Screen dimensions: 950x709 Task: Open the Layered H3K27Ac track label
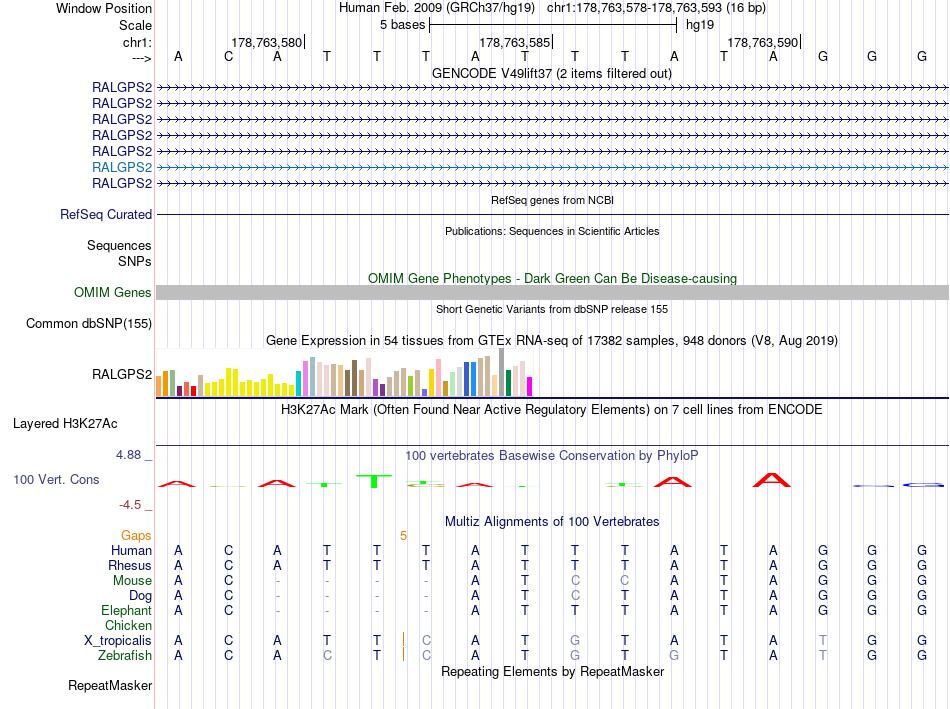pos(65,424)
